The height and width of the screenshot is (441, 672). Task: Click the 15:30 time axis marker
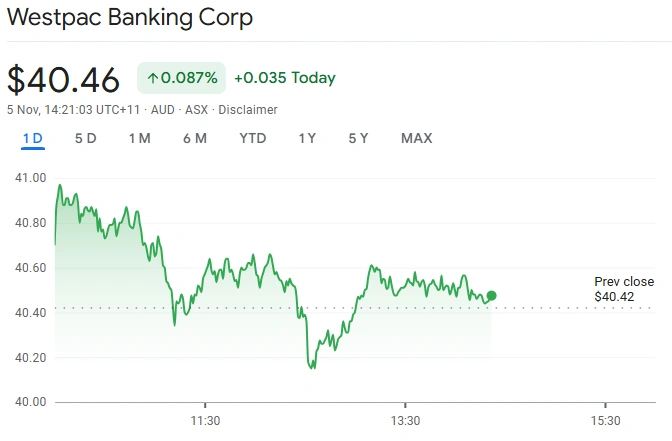pos(605,420)
